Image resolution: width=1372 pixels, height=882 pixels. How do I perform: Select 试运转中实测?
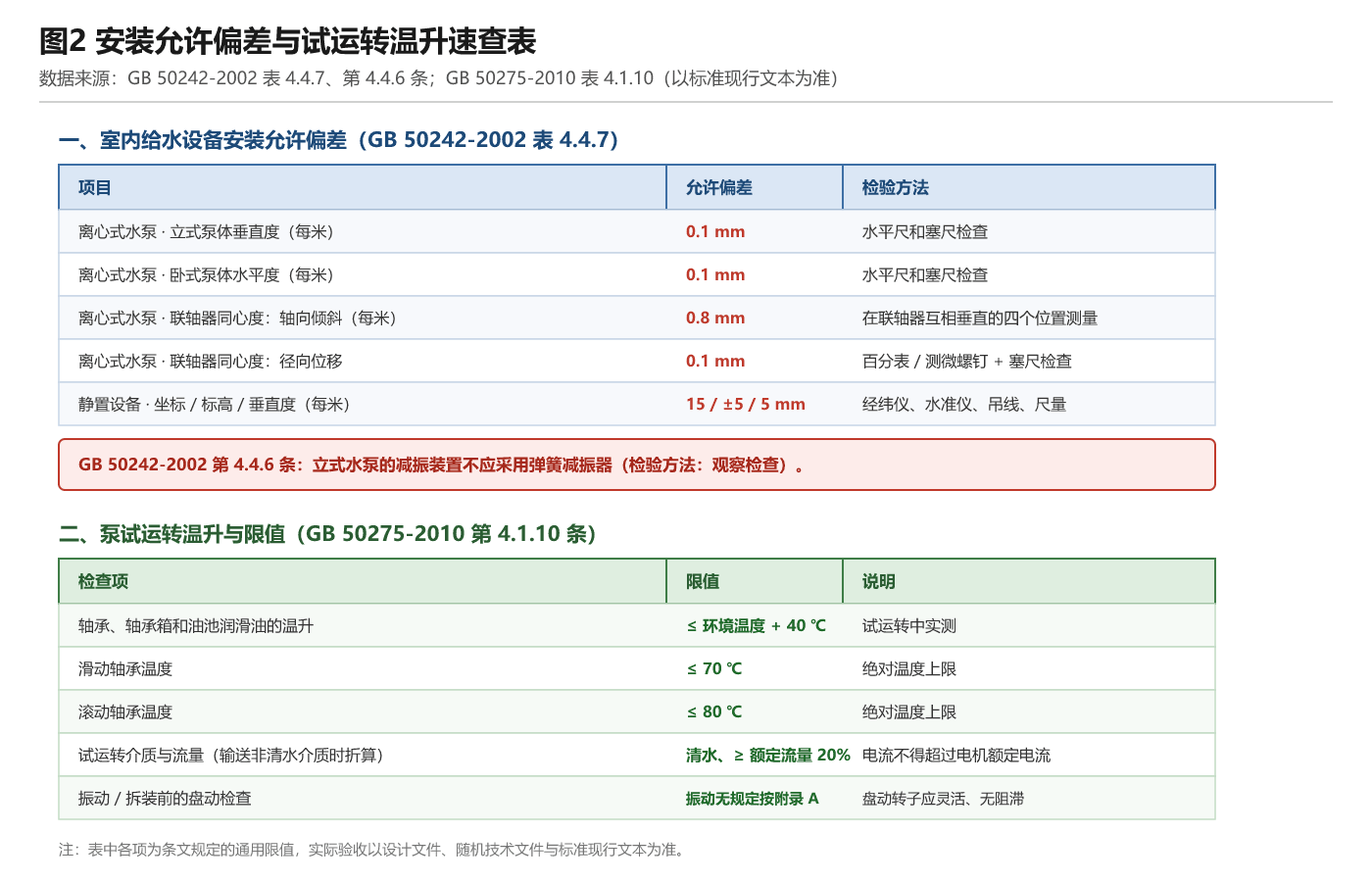909,626
